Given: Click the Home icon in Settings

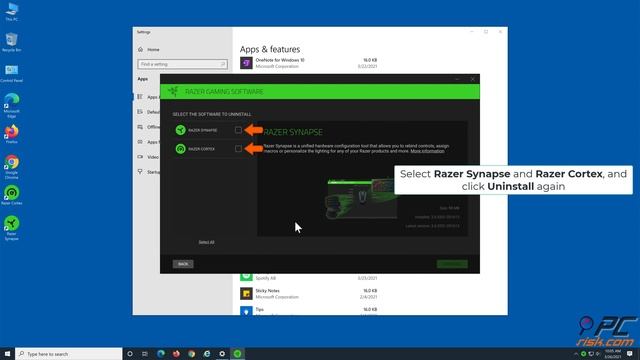Looking at the screenshot, I should [140, 49].
